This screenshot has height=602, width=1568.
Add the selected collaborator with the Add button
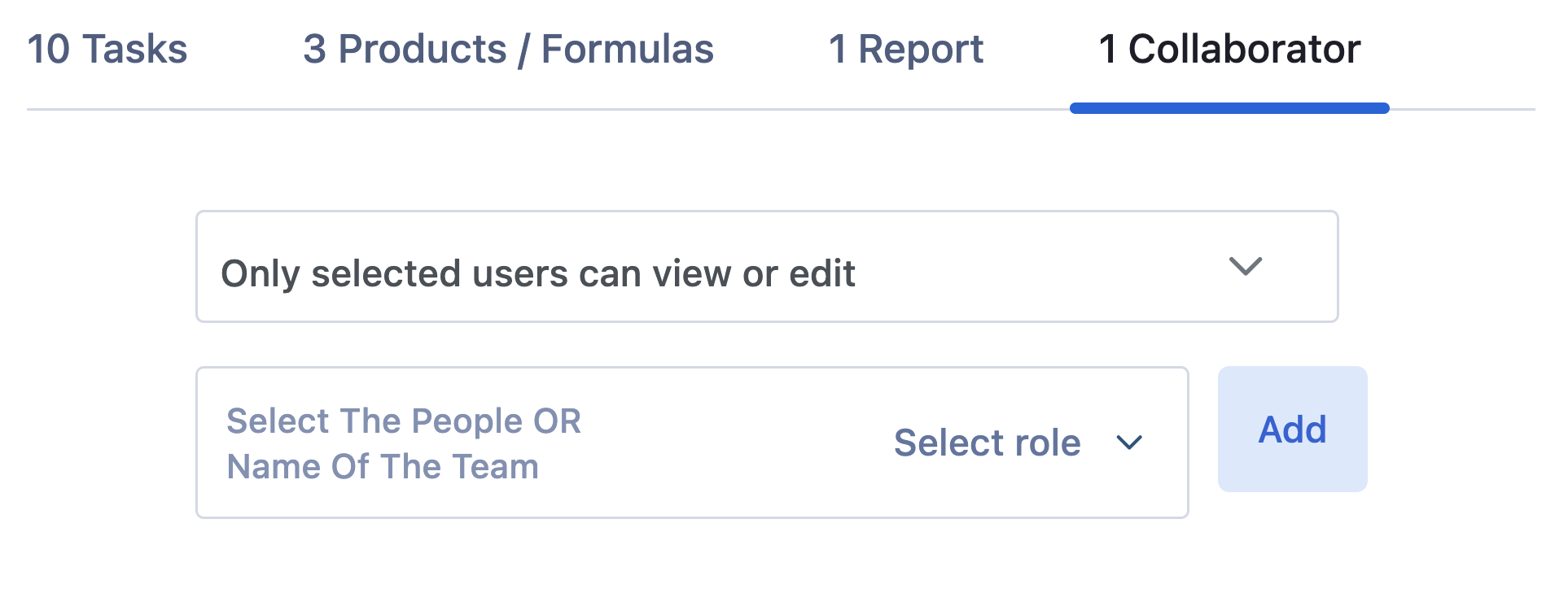tap(1292, 430)
